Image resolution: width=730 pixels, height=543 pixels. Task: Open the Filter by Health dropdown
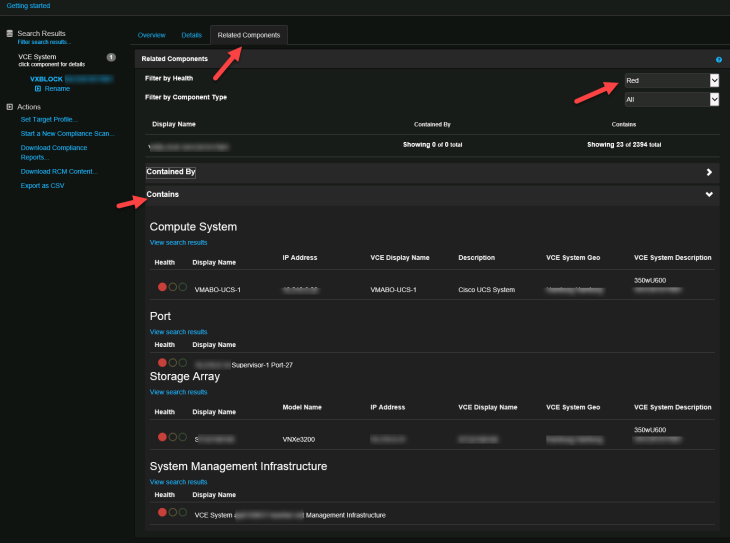tap(672, 80)
